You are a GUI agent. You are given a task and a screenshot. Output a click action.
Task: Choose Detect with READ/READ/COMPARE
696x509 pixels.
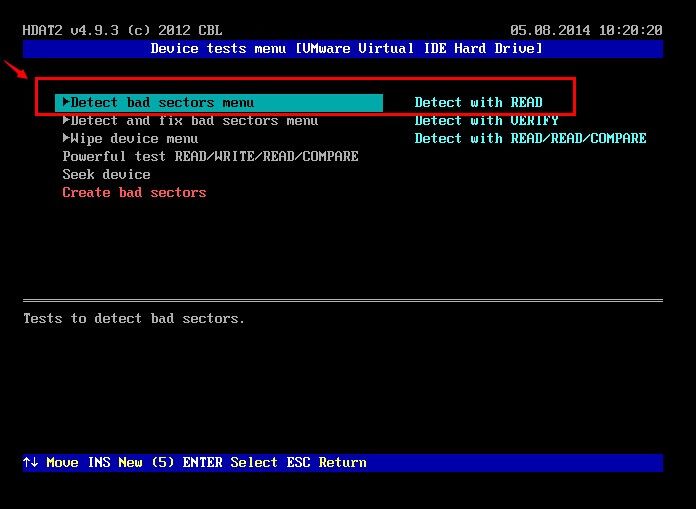(530, 138)
